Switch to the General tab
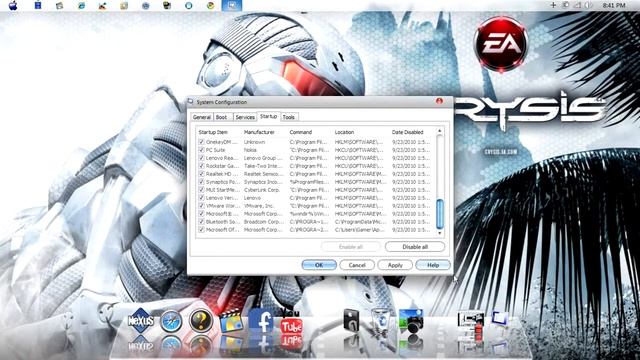The width and height of the screenshot is (640, 360). 202,117
